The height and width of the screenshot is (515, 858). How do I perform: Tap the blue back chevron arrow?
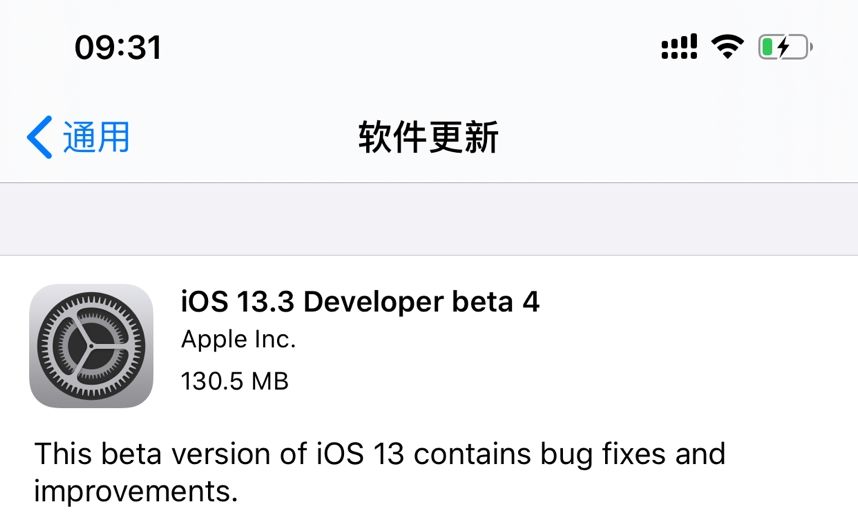pos(39,137)
